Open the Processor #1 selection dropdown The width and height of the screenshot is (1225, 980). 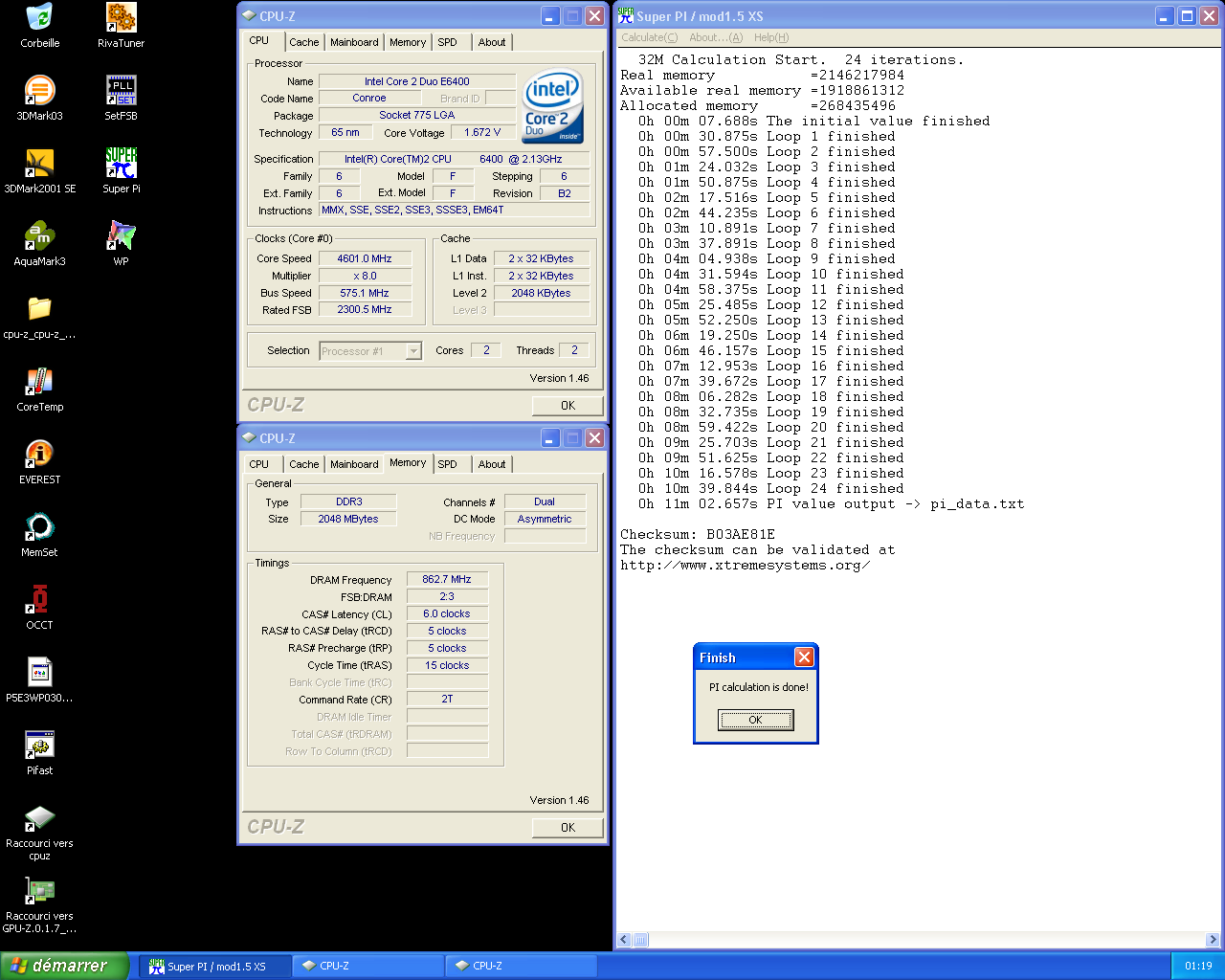click(370, 351)
